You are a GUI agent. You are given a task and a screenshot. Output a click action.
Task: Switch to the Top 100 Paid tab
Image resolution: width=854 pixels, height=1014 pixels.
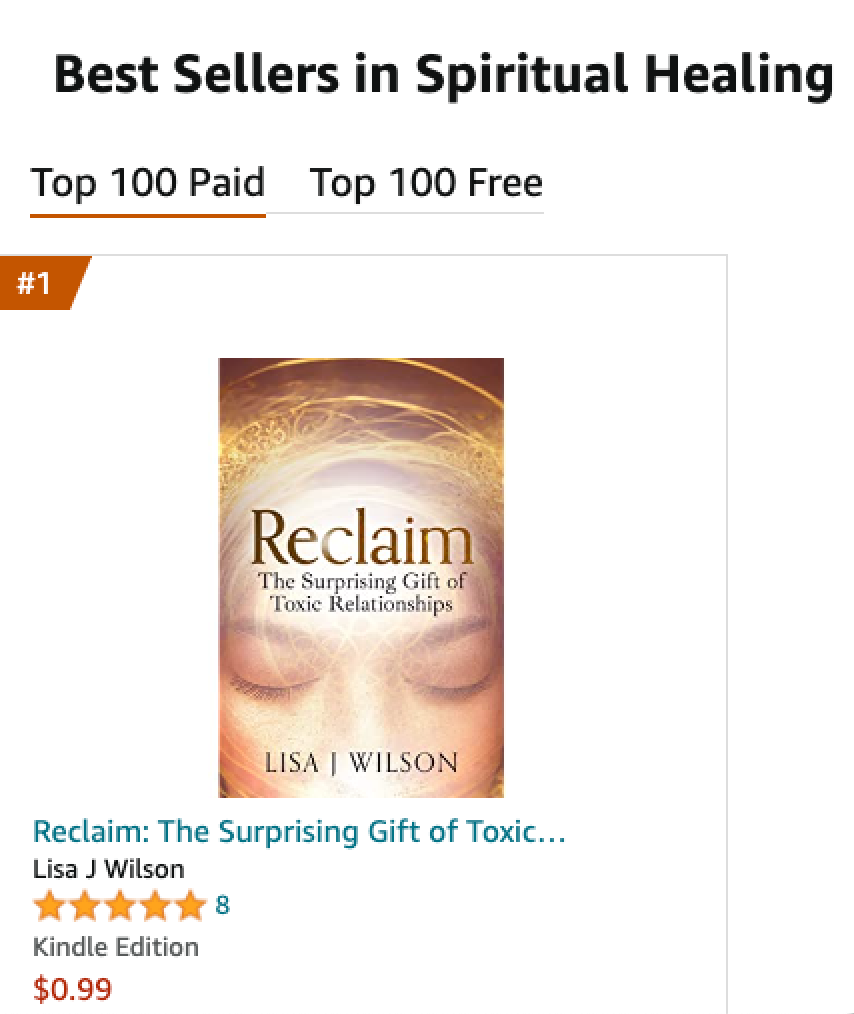pyautogui.click(x=148, y=183)
